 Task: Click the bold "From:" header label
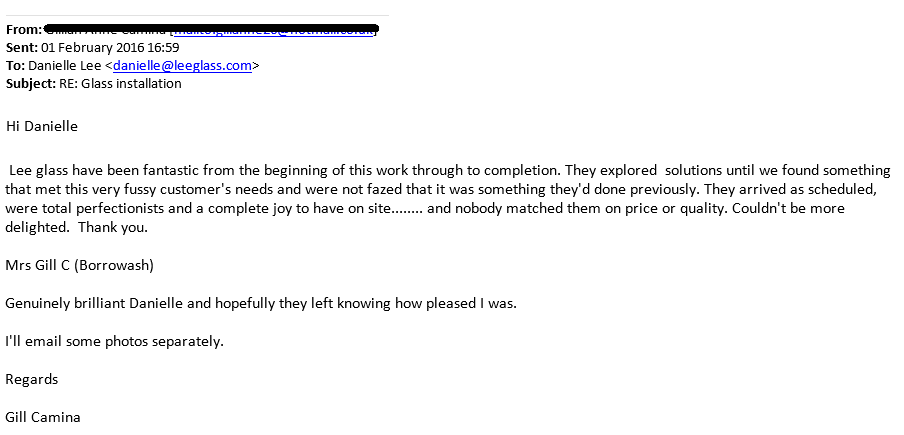(x=23, y=30)
